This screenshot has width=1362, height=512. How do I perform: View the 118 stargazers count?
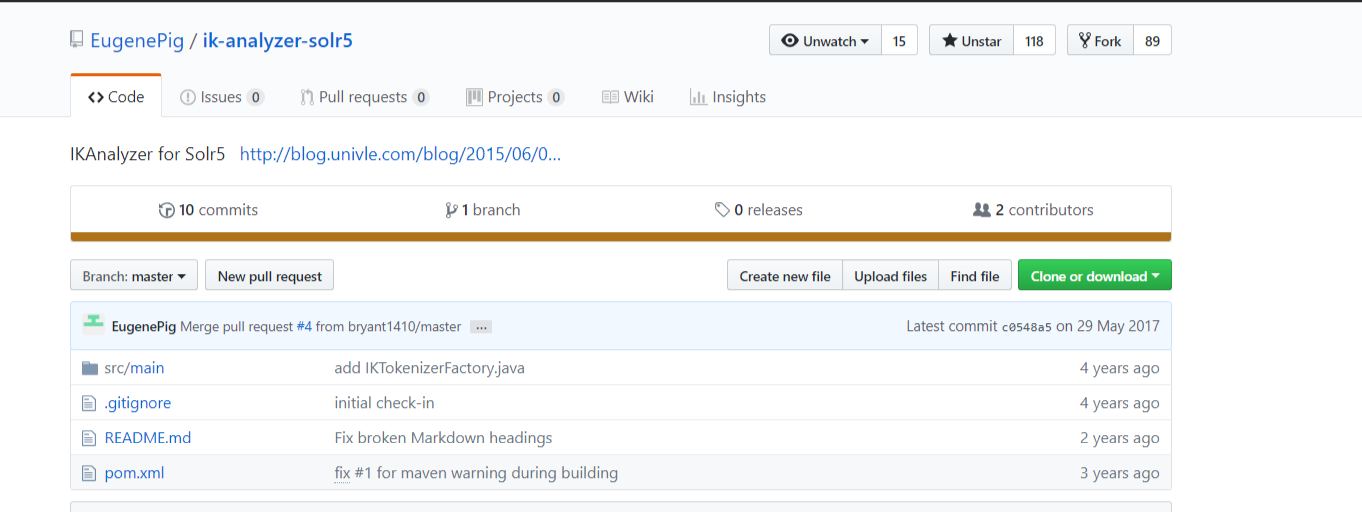pyautogui.click(x=1034, y=40)
